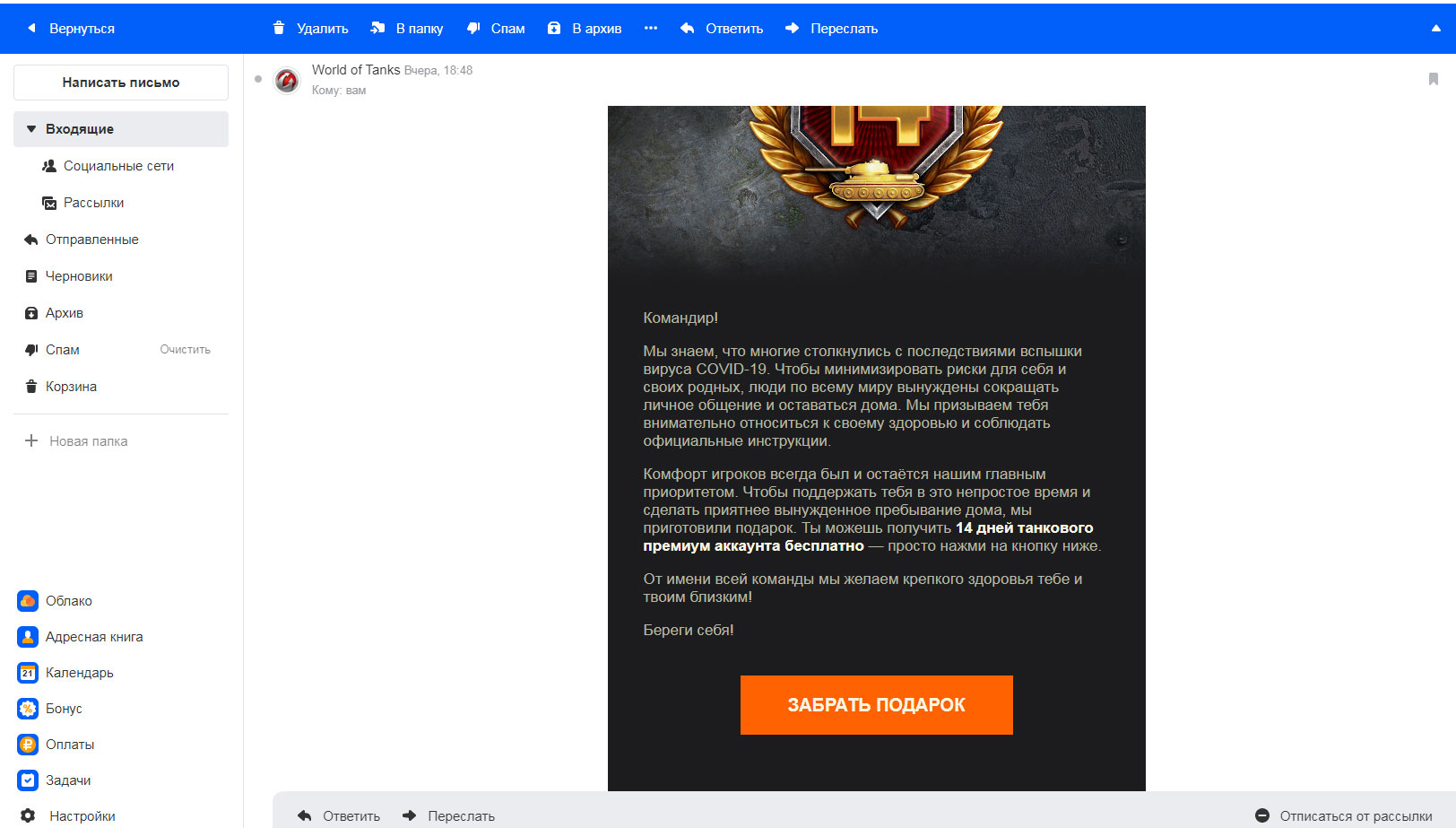The image size is (1456, 828).
Task: Click the World of Tanks sender avatar
Action: coord(286,80)
